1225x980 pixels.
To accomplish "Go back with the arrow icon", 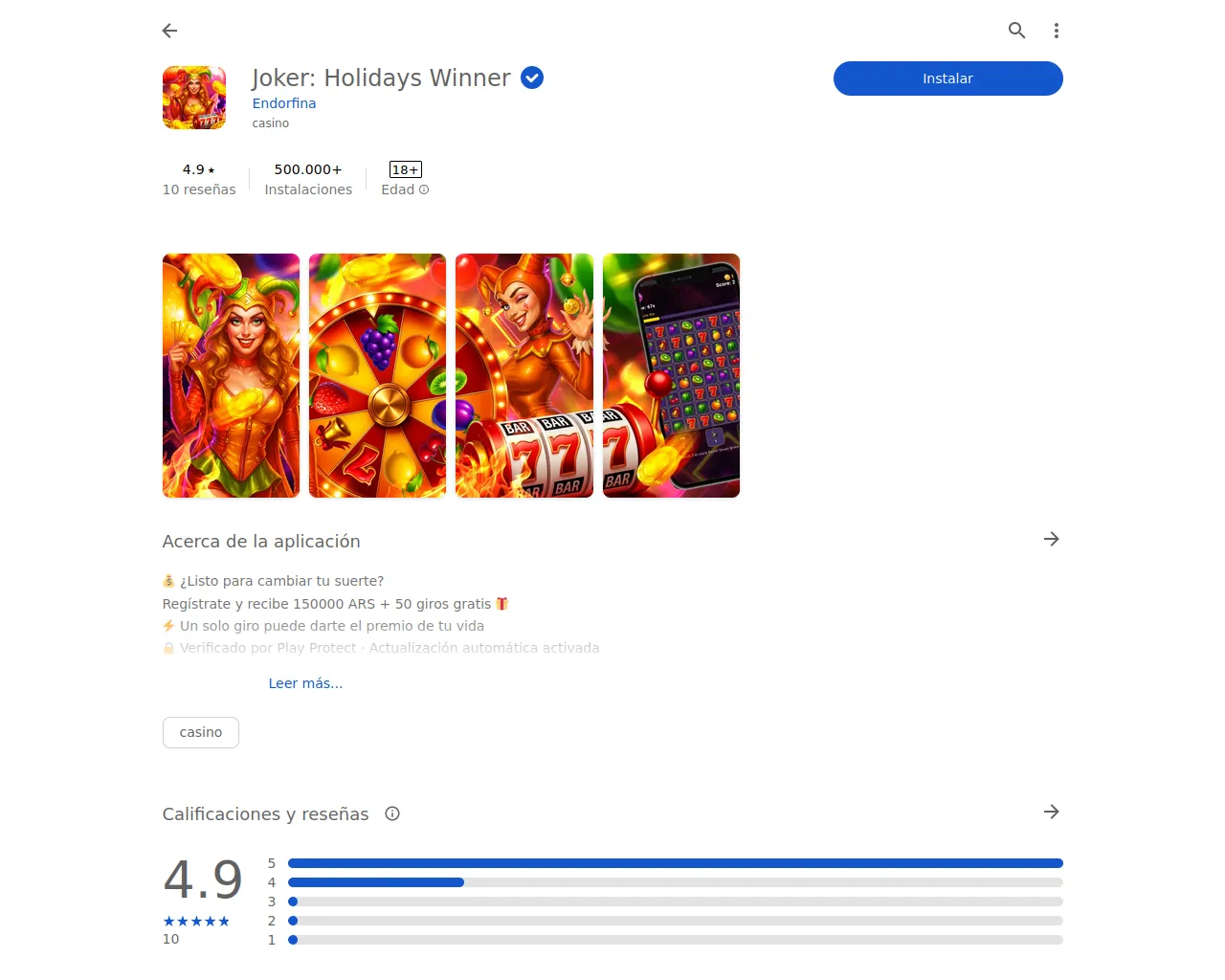I will tap(170, 31).
